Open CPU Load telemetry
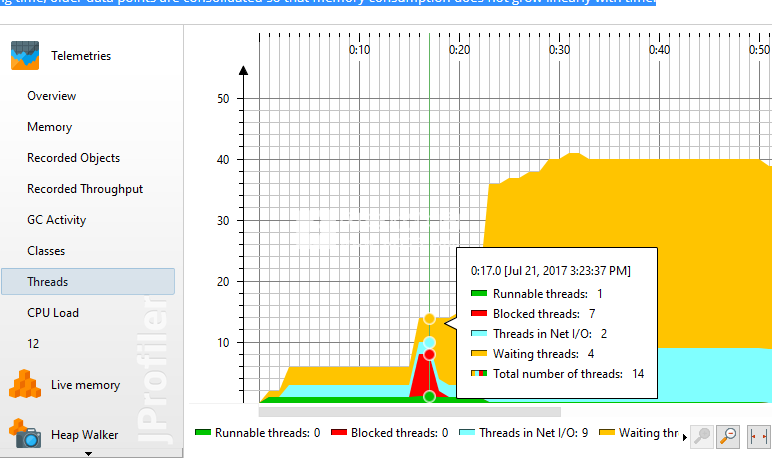This screenshot has height=458, width=772. click(x=53, y=313)
